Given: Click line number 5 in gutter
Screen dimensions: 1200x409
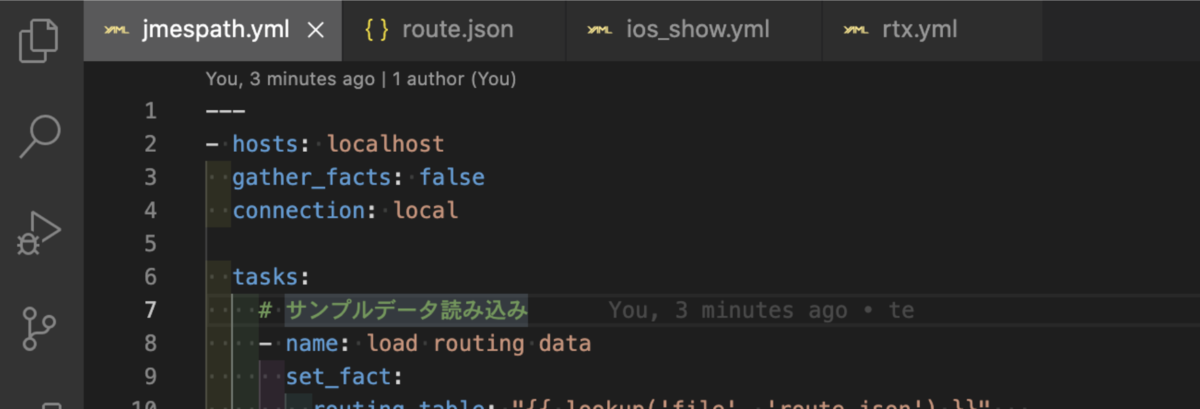Looking at the screenshot, I should pyautogui.click(x=150, y=243).
